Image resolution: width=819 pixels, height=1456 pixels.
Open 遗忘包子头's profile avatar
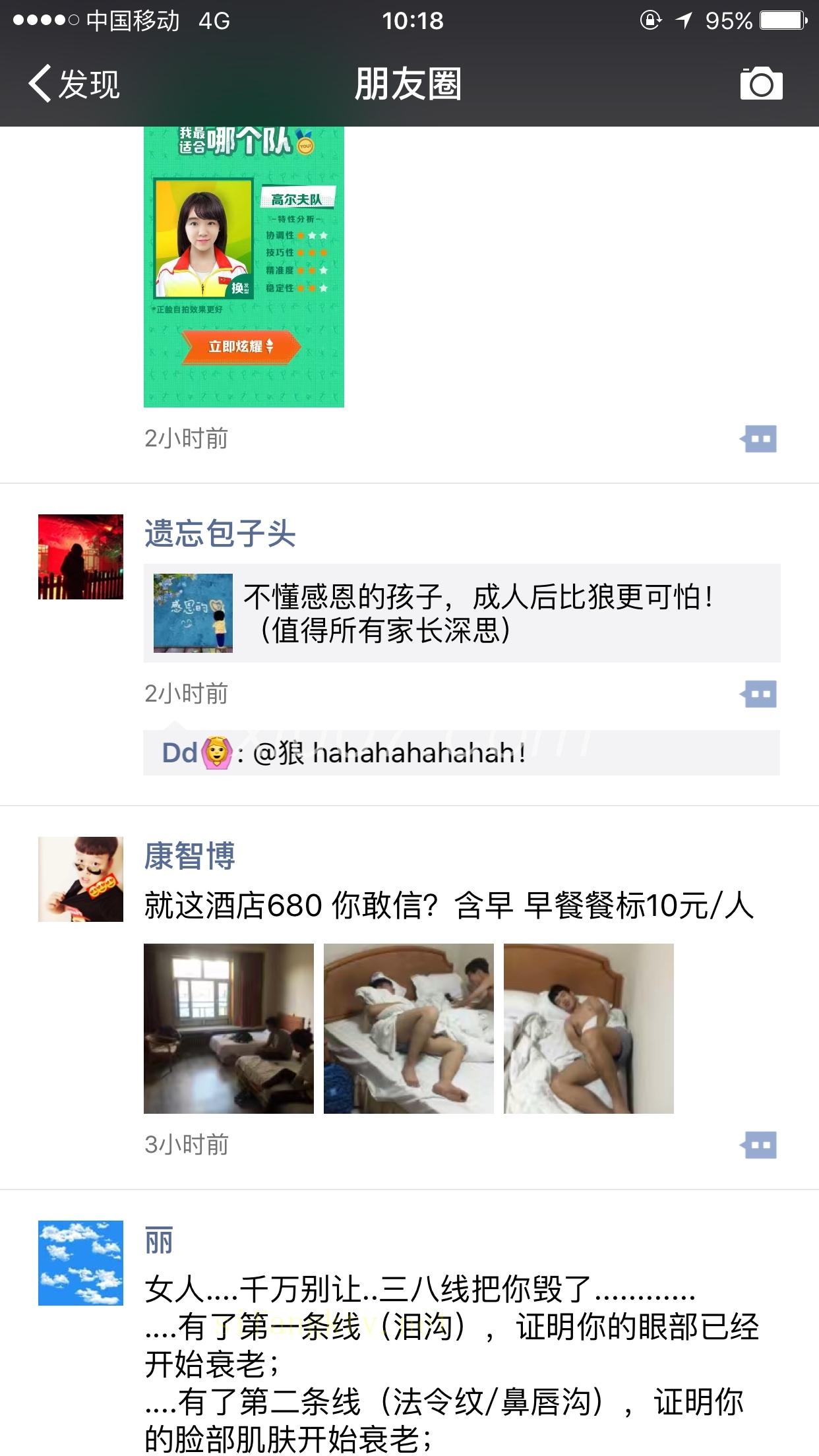pyautogui.click(x=80, y=557)
